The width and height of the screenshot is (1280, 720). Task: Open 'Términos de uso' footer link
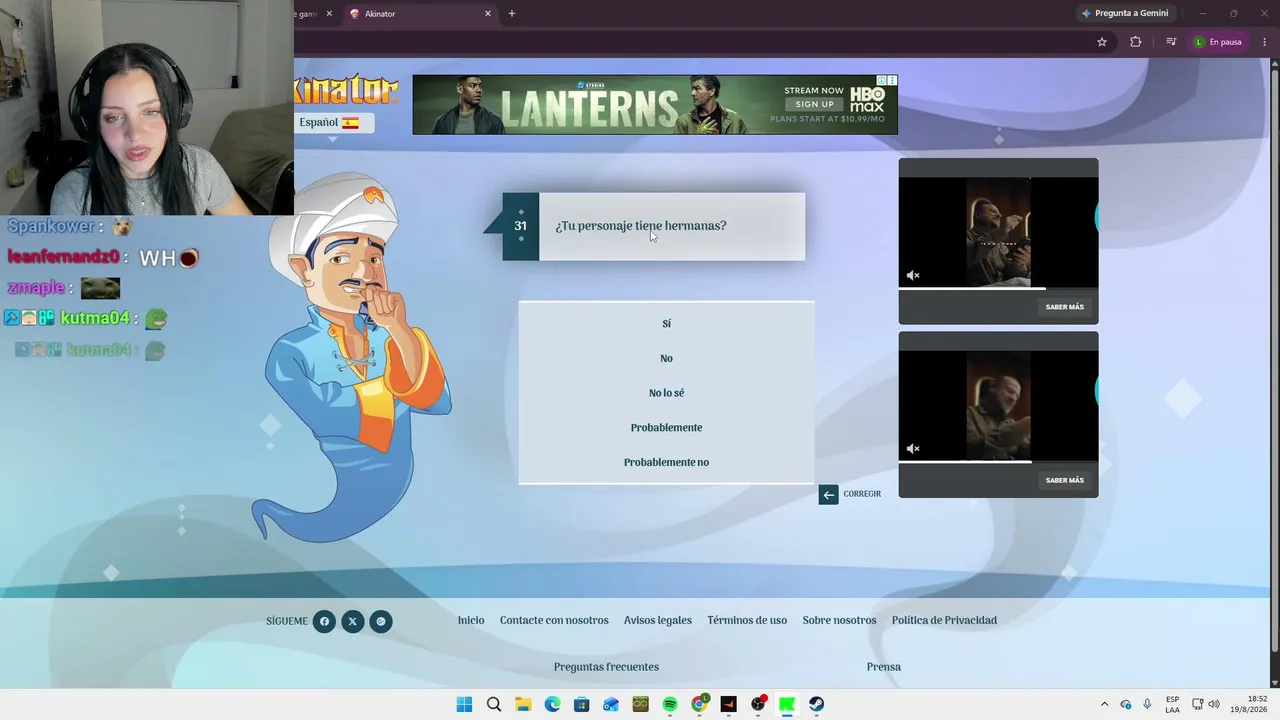tap(747, 621)
